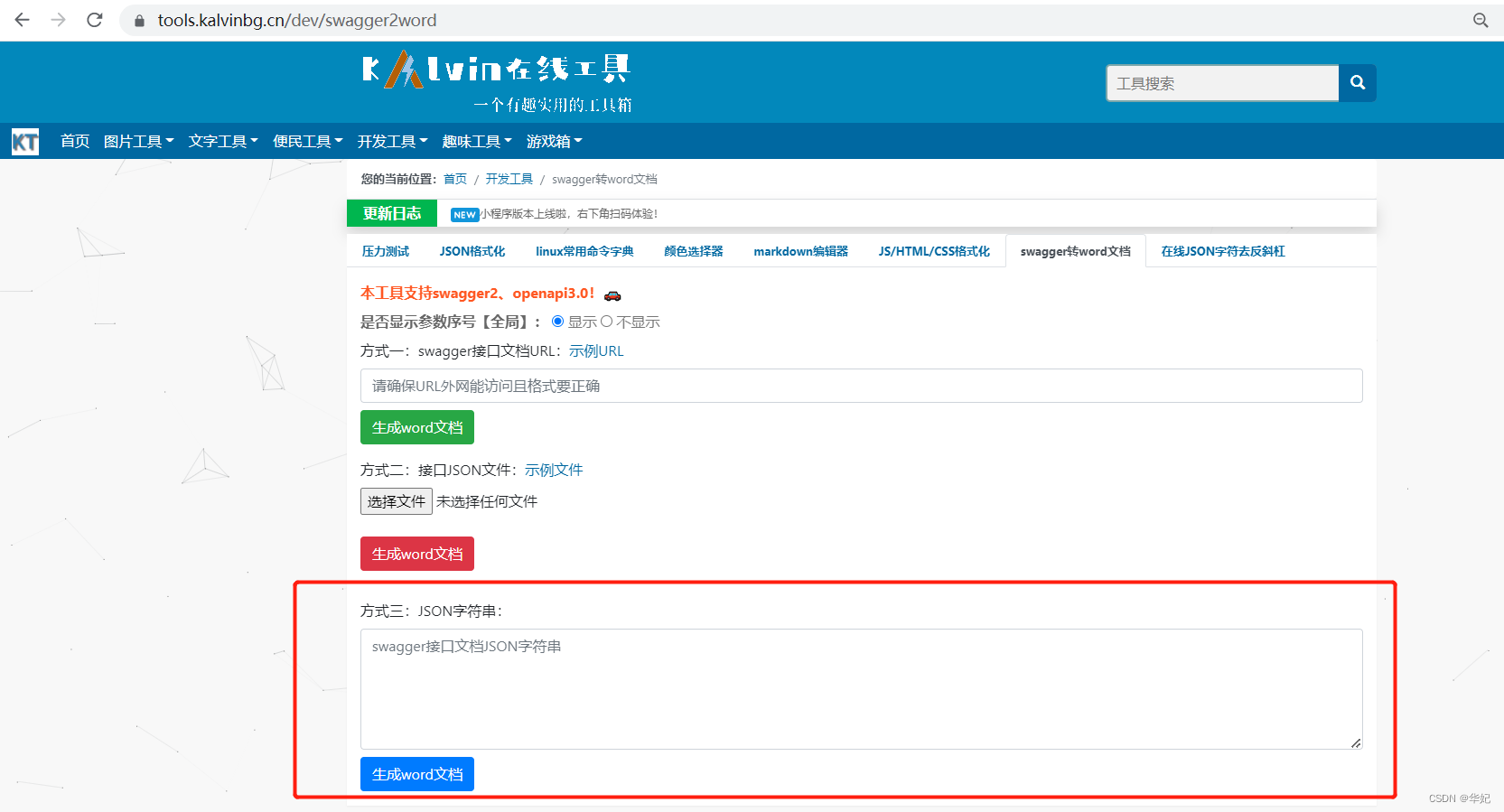Switch to the JS/HTML/CSS格式化 tab
The height and width of the screenshot is (812, 1504).
click(934, 251)
